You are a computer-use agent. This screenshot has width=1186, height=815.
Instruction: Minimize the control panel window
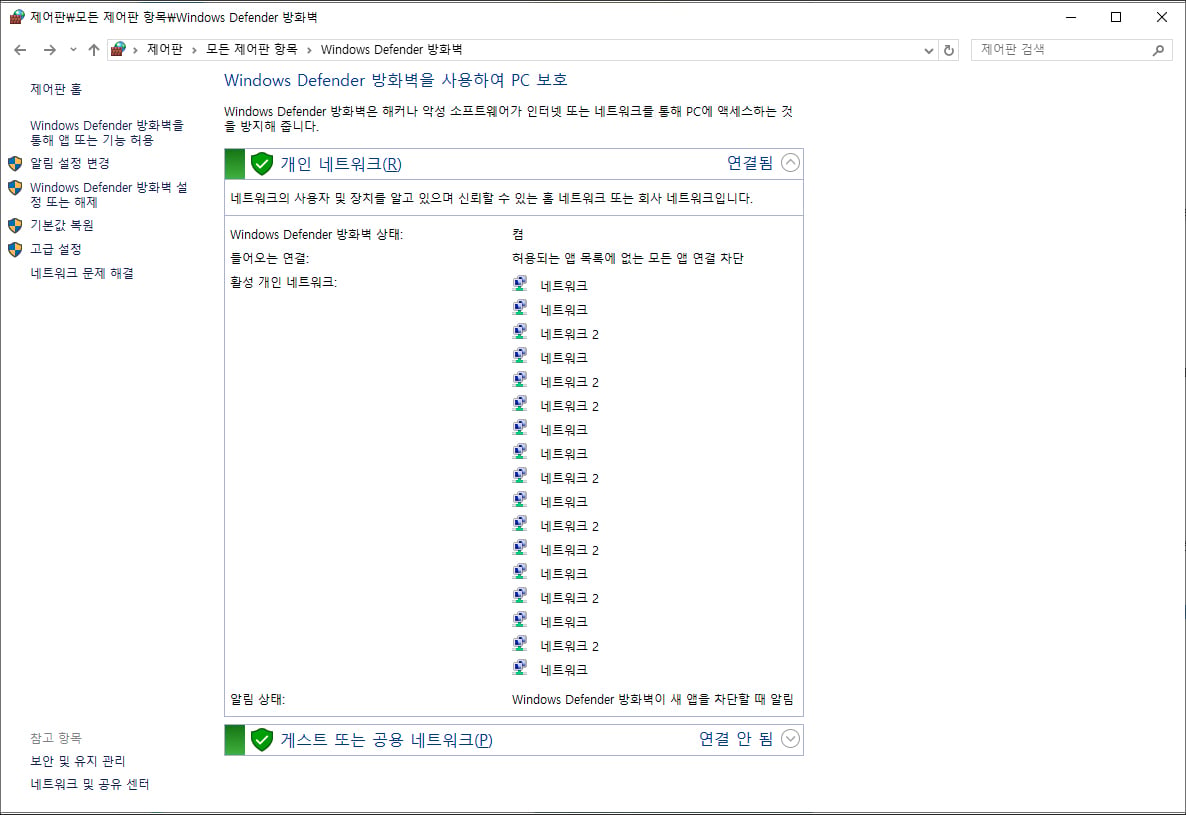tap(1071, 17)
